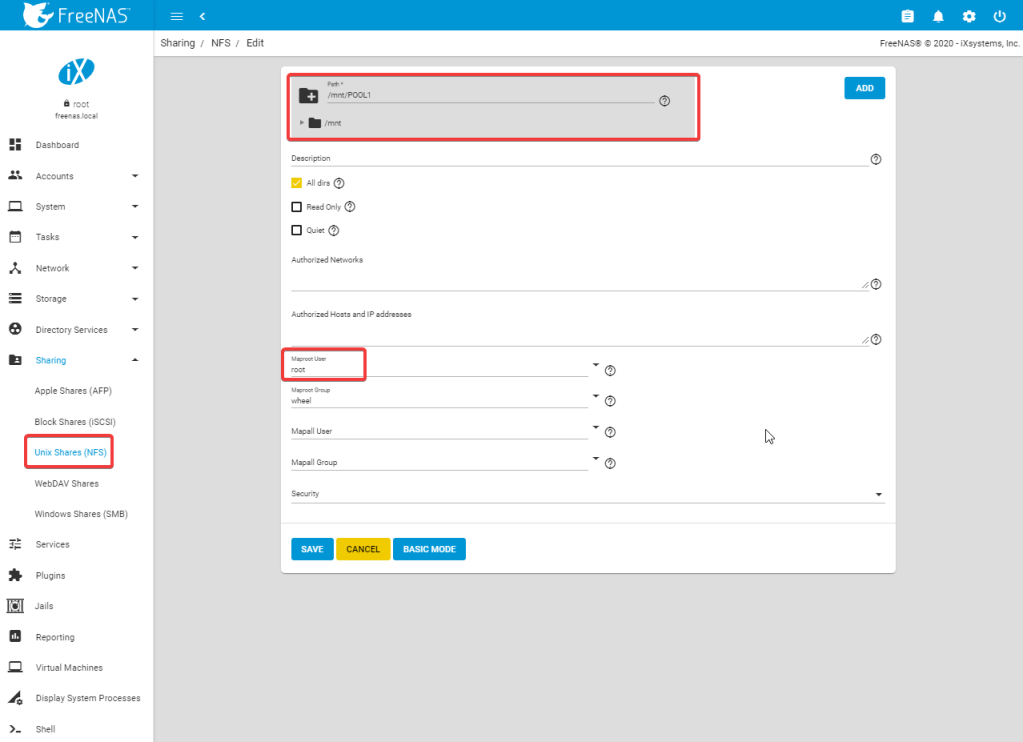Uncheck the All dirs checkbox
This screenshot has width=1023, height=742.
(x=296, y=183)
